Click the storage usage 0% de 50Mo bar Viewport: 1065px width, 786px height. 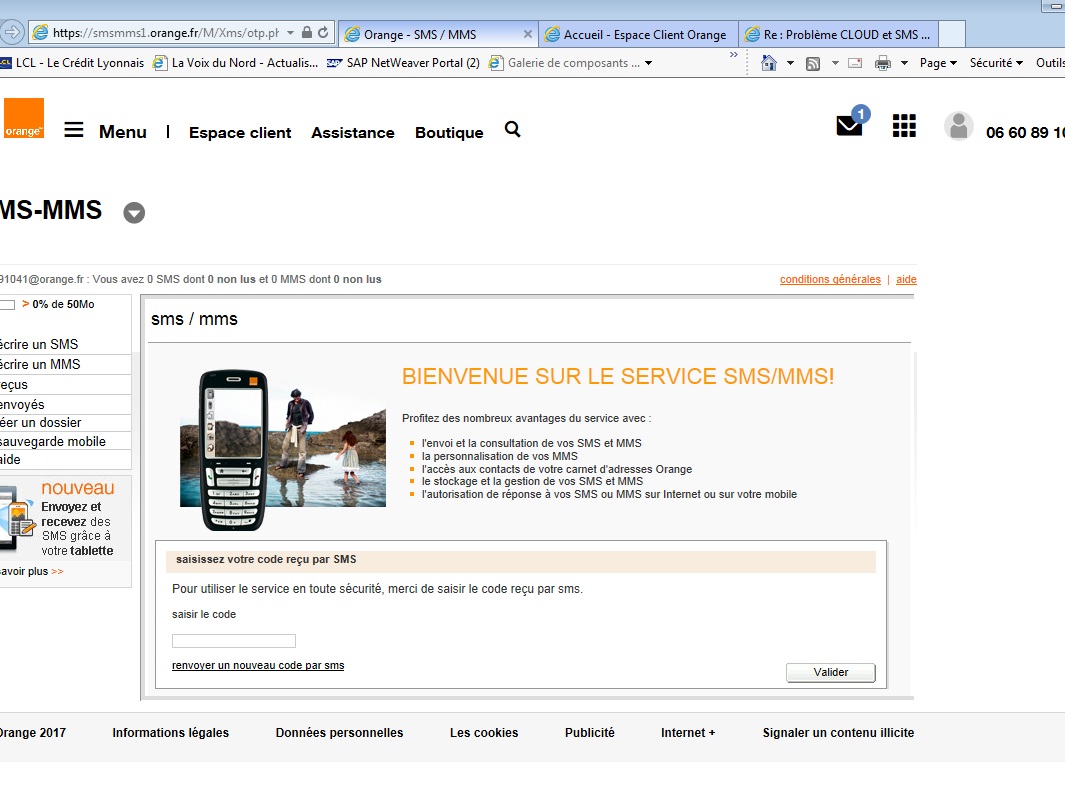(7, 304)
